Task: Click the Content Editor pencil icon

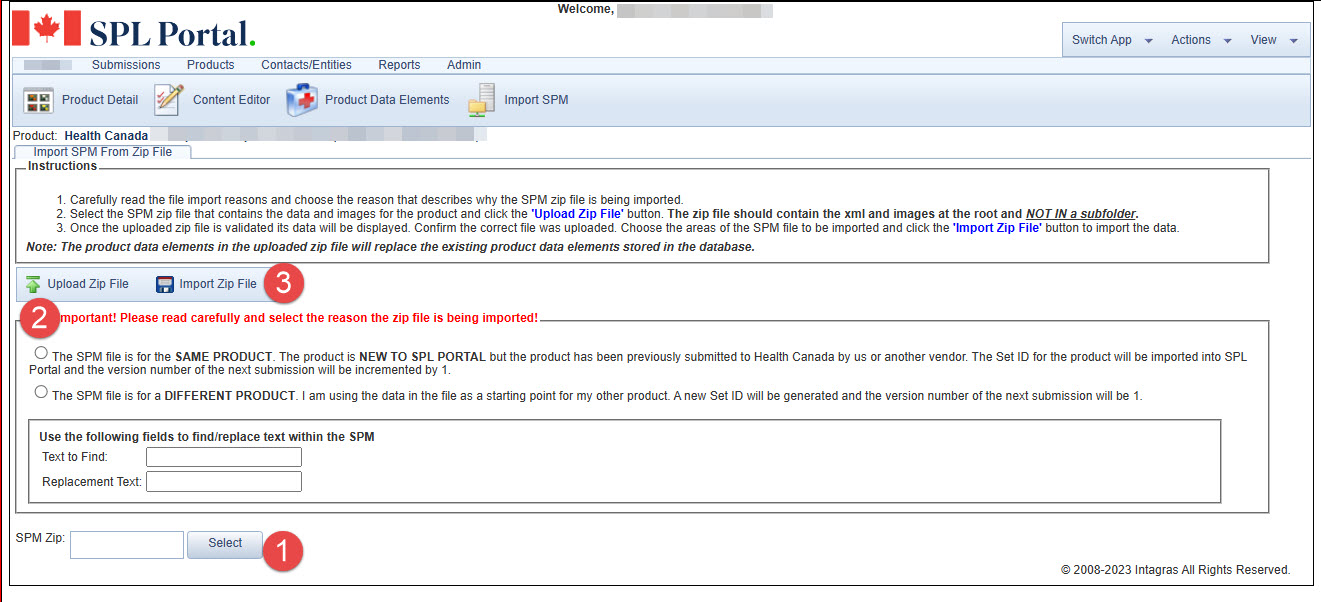Action: [169, 100]
